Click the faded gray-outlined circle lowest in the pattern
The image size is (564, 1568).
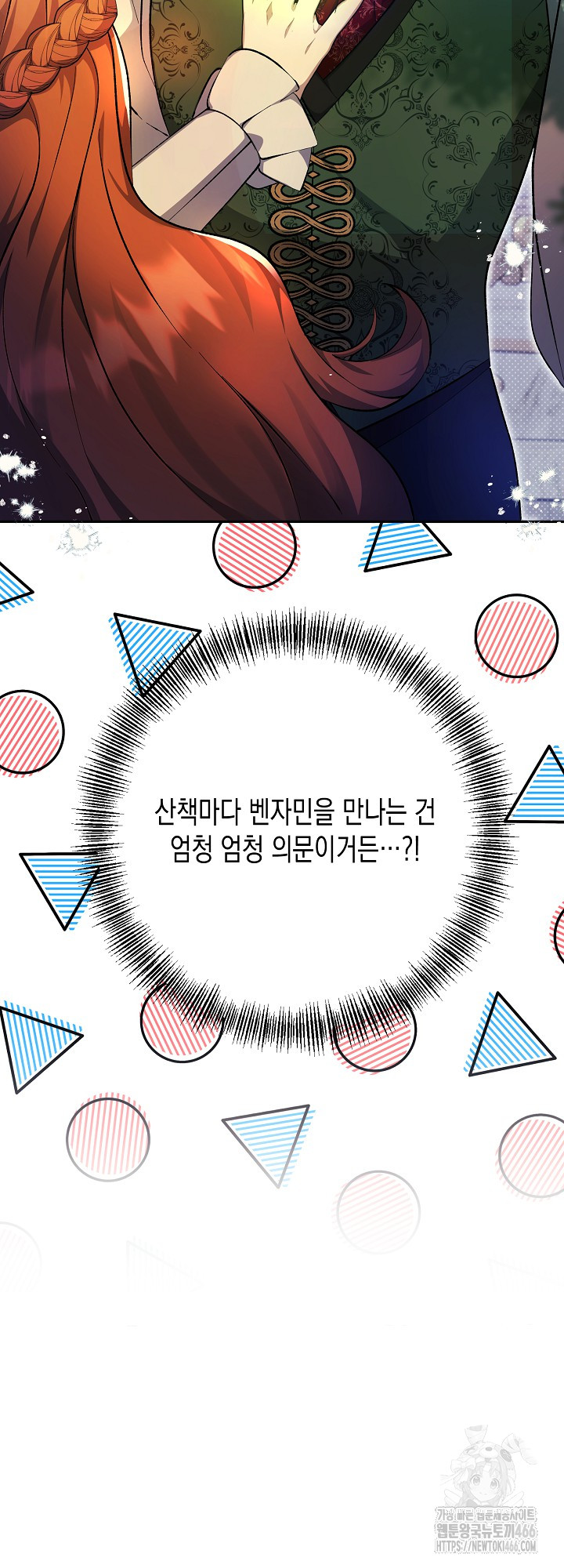(378, 1211)
